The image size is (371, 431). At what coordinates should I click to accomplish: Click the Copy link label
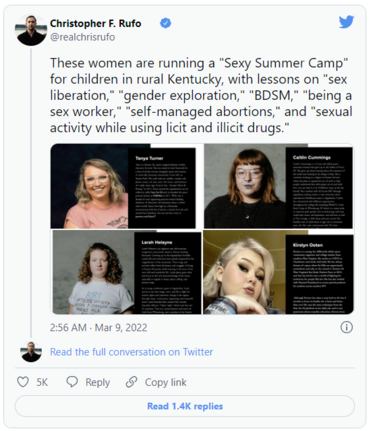[166, 382]
